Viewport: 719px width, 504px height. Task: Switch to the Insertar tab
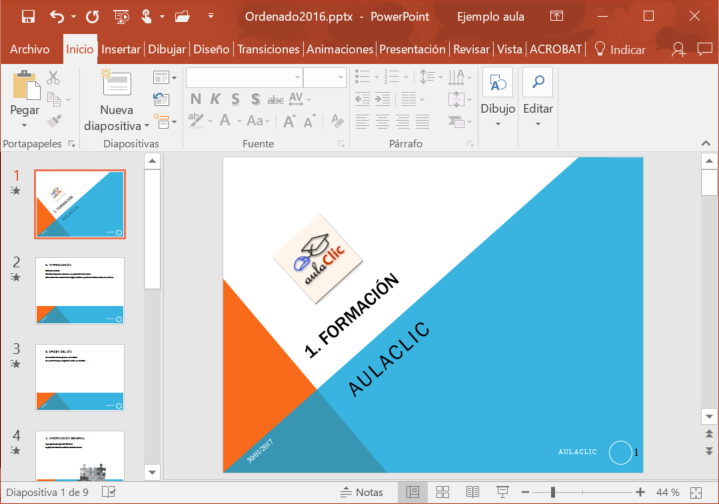pyautogui.click(x=121, y=49)
